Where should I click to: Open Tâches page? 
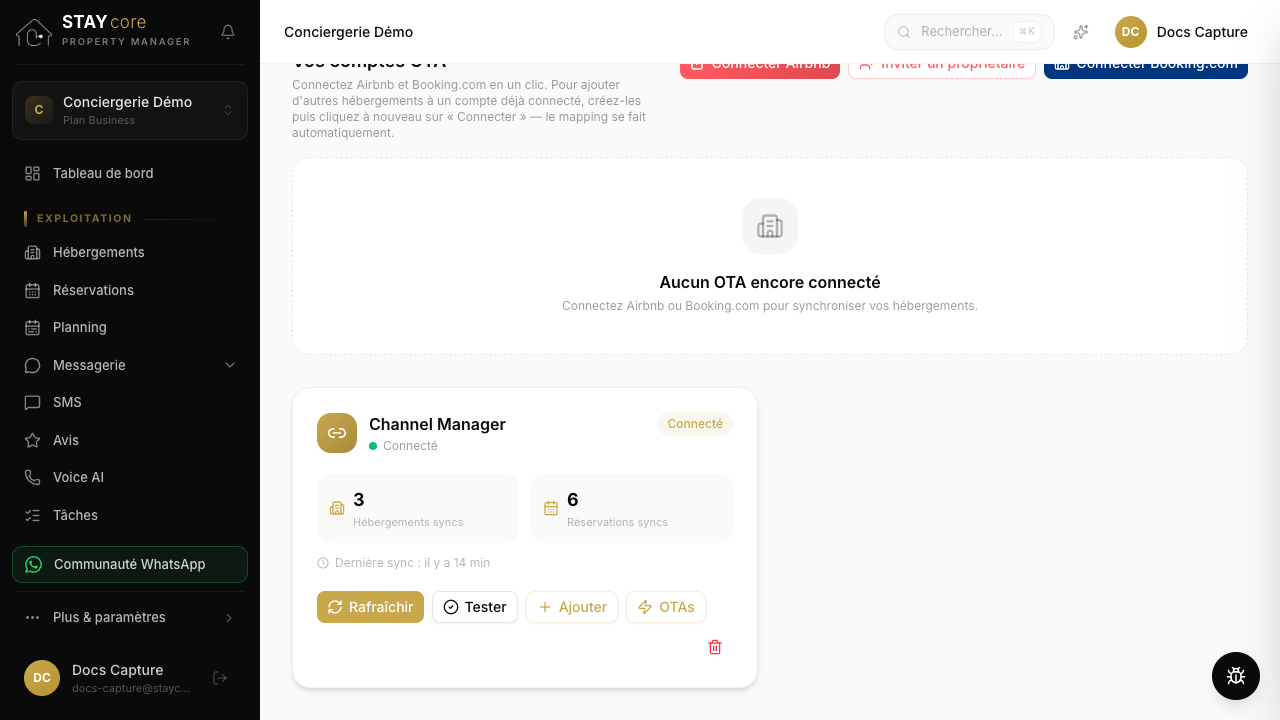click(130, 515)
